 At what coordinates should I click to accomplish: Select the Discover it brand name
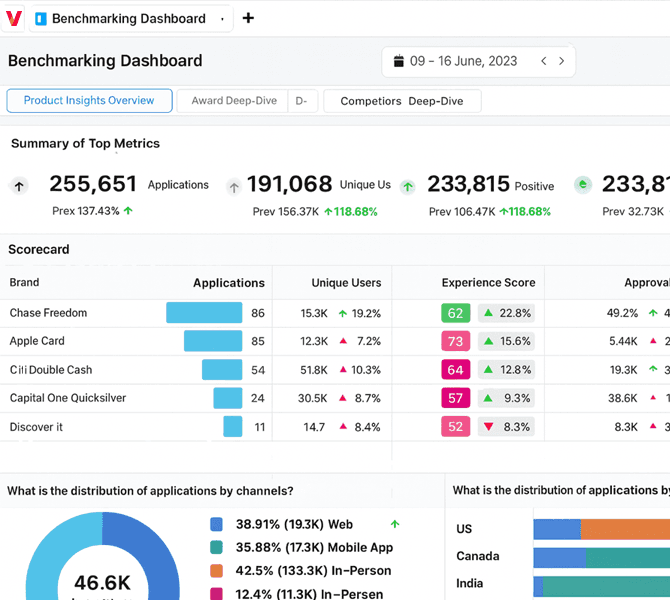(36, 427)
